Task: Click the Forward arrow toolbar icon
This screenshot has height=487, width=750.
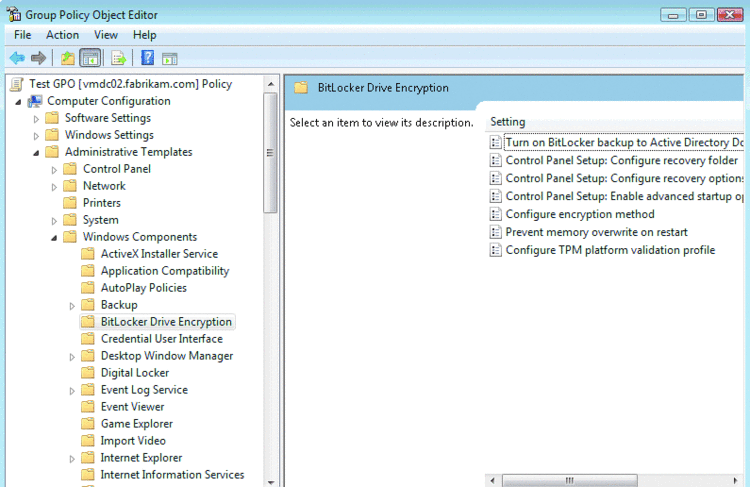Action: pyautogui.click(x=38, y=58)
